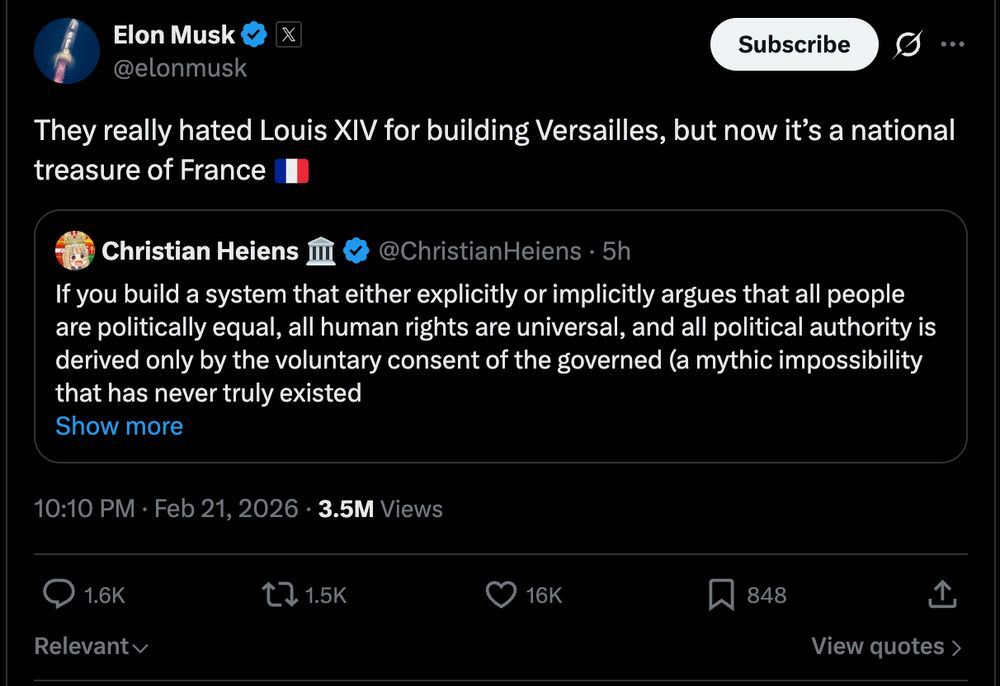The image size is (1000, 686).
Task: Expand quoted post with Show more
Action: click(119, 426)
